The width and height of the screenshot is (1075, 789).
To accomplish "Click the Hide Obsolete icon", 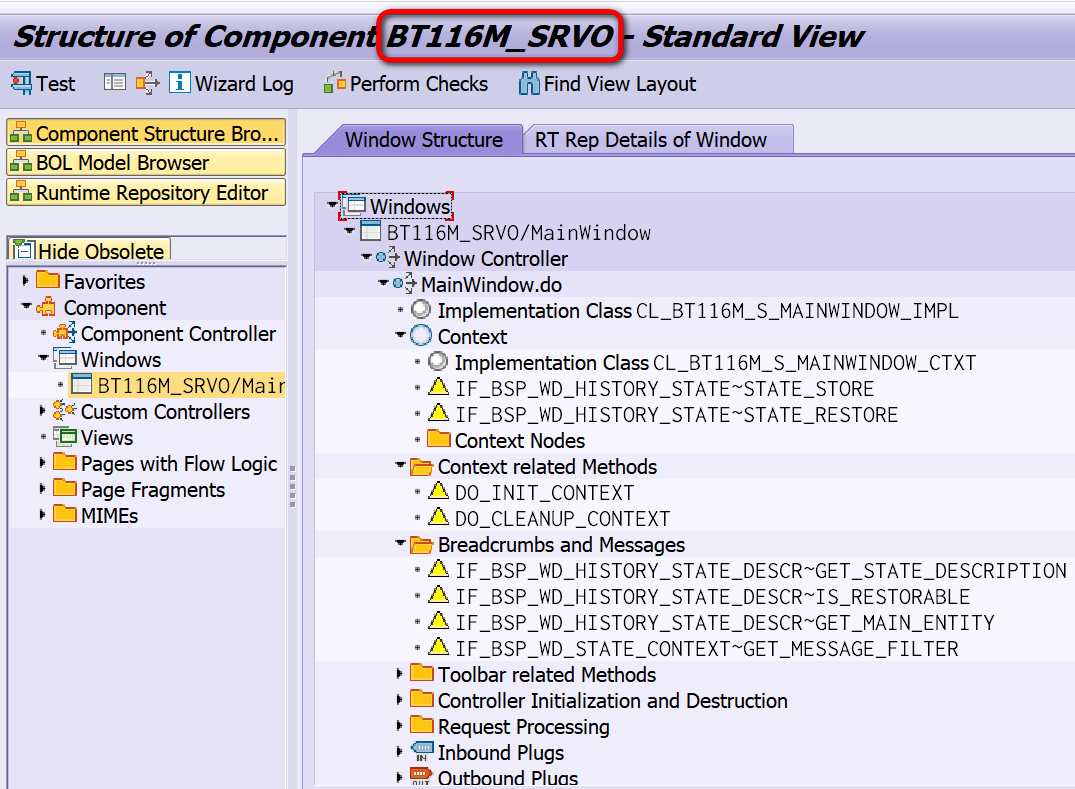I will (x=23, y=250).
